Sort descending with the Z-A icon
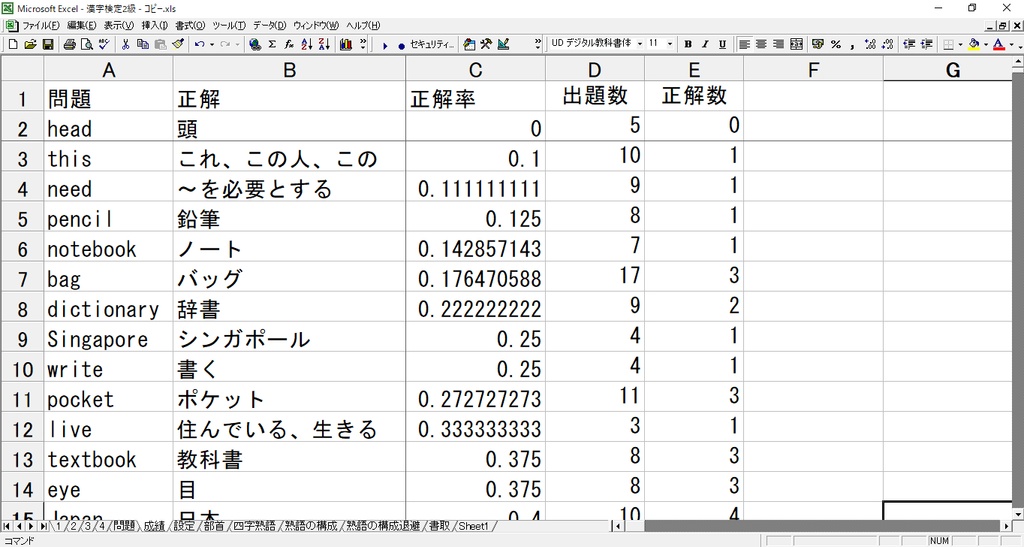Viewport: 1024px width, 547px height. [x=324, y=44]
